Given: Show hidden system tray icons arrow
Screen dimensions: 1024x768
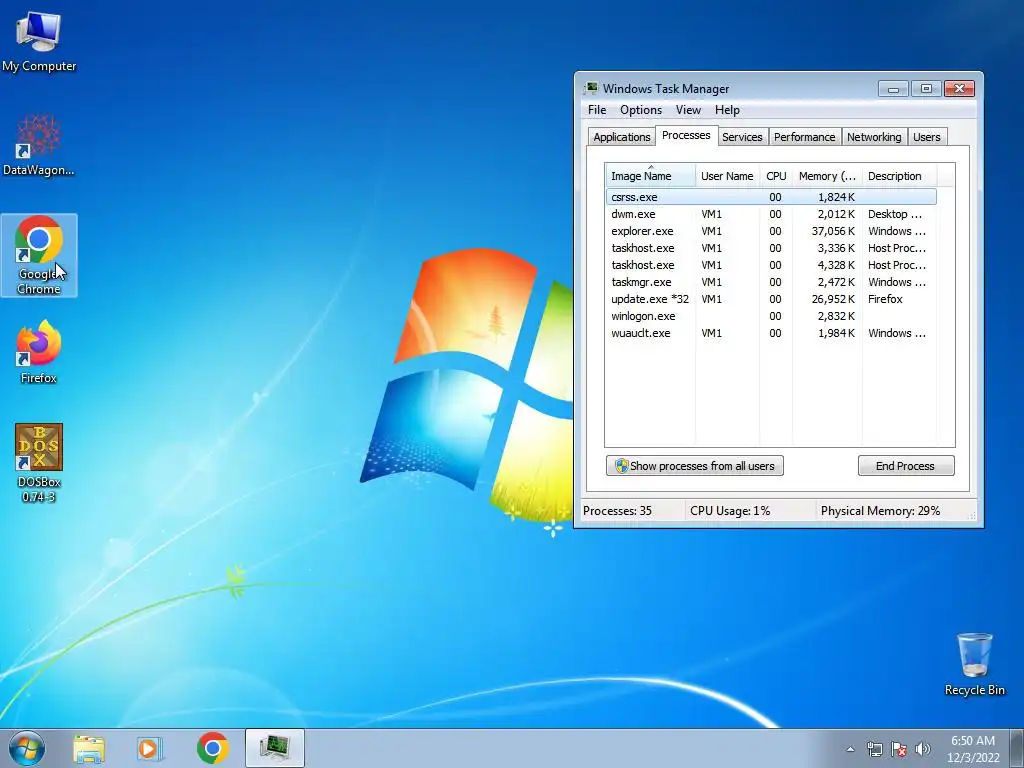Looking at the screenshot, I should [850, 749].
